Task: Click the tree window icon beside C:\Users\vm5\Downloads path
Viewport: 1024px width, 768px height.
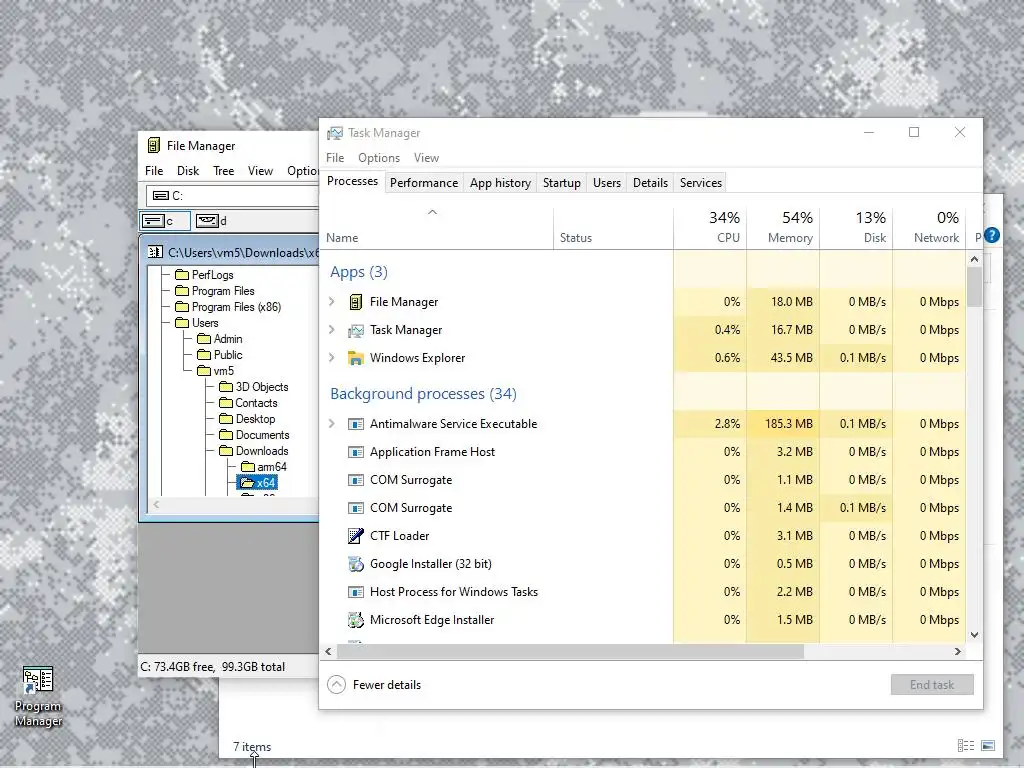Action: point(155,252)
